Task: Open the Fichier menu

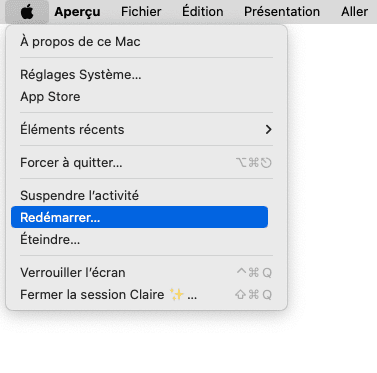Action: point(141,12)
